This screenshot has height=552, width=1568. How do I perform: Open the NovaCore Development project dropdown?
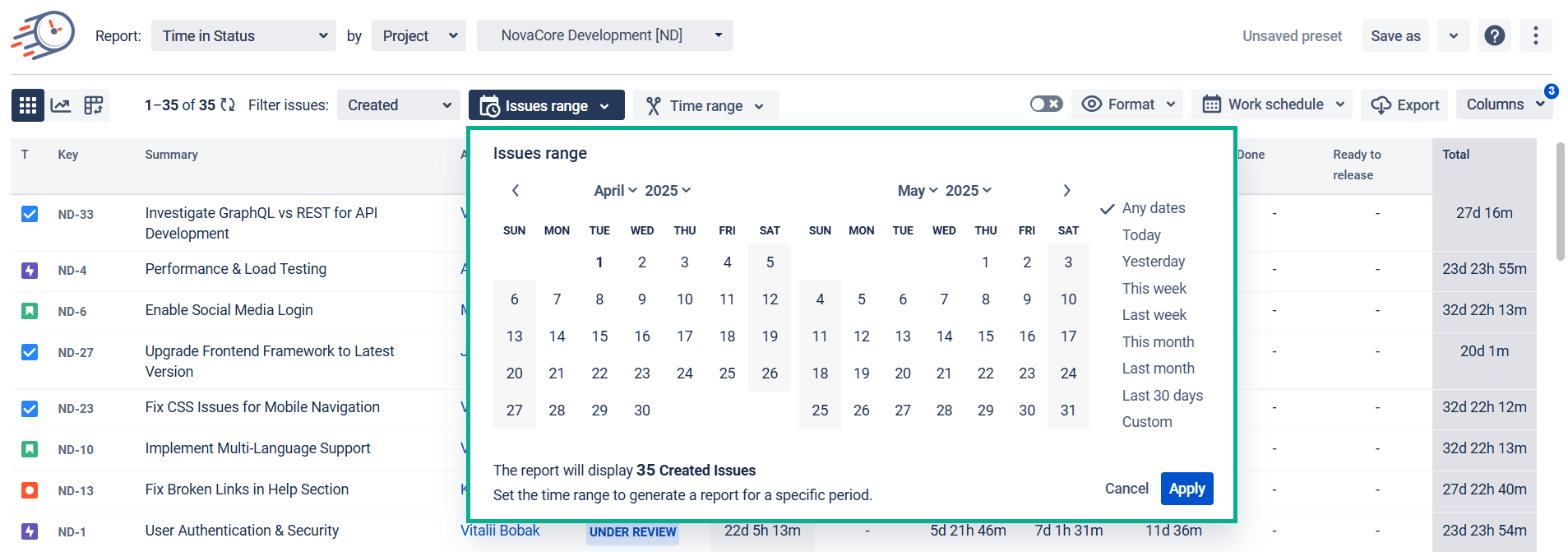click(x=604, y=35)
